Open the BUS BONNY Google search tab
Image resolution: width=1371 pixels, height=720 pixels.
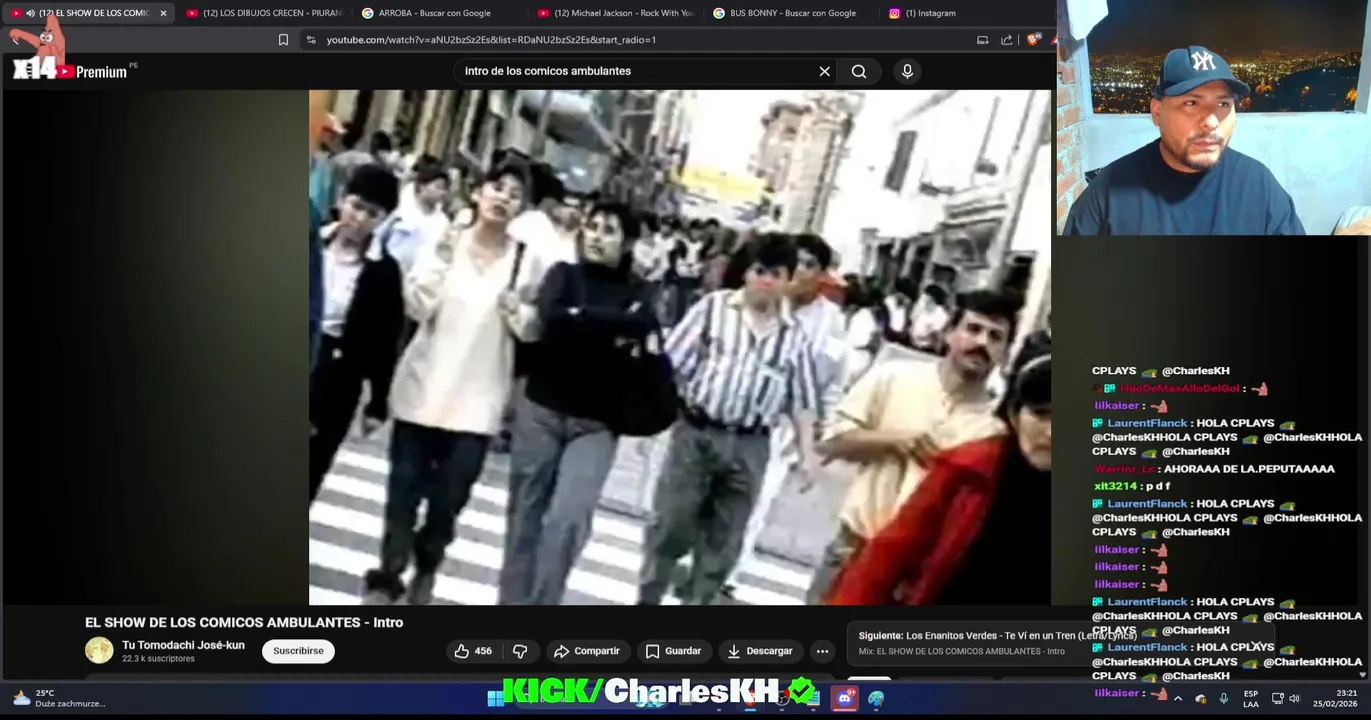[x=793, y=13]
